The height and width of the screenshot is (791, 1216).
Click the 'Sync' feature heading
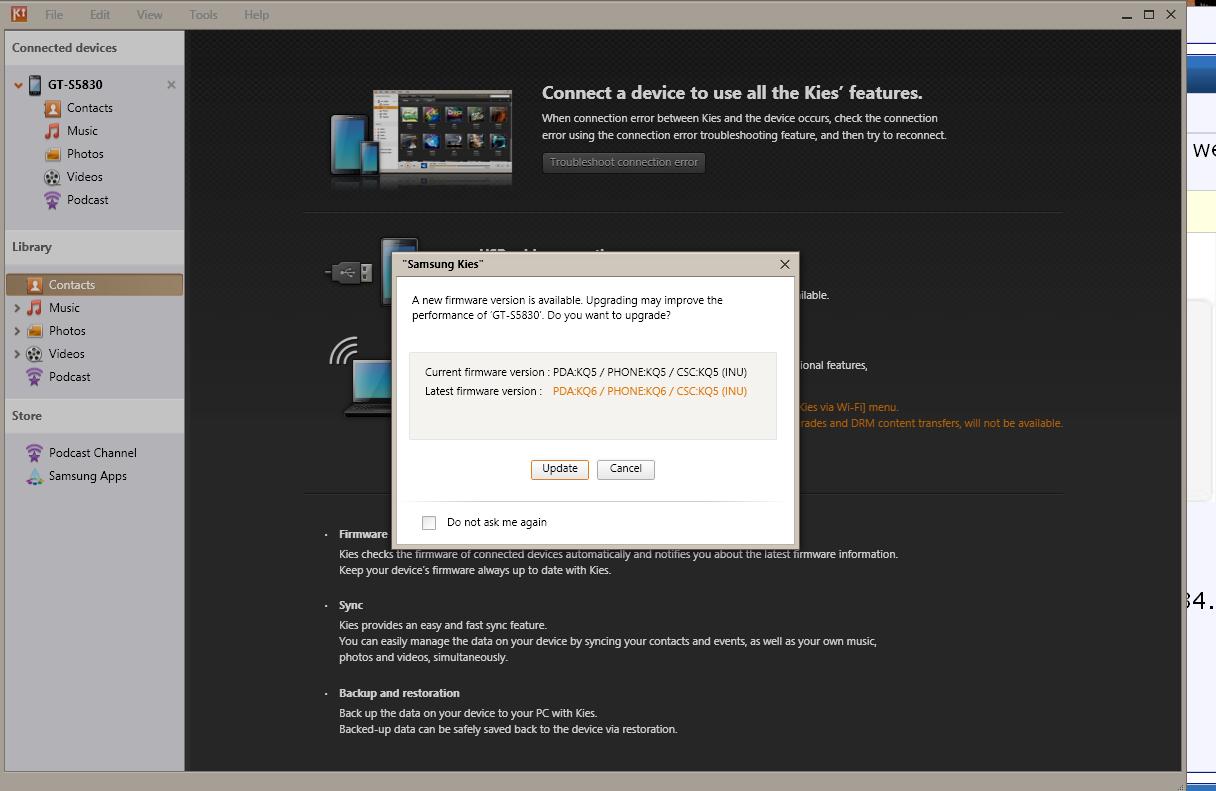pos(351,605)
